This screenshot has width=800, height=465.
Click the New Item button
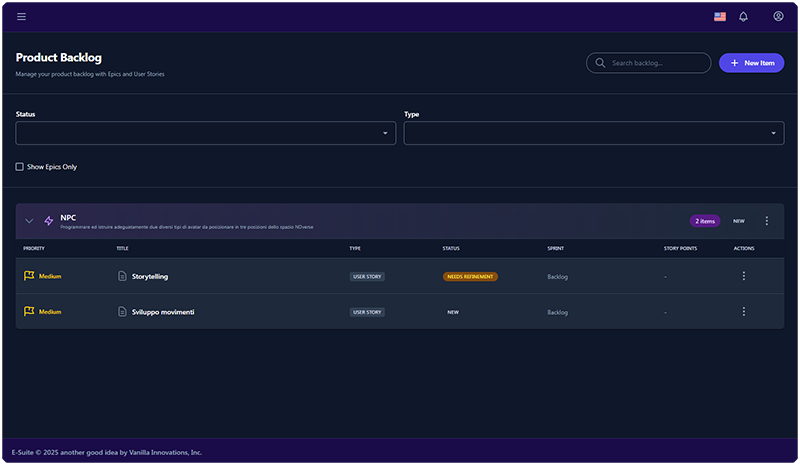click(751, 63)
